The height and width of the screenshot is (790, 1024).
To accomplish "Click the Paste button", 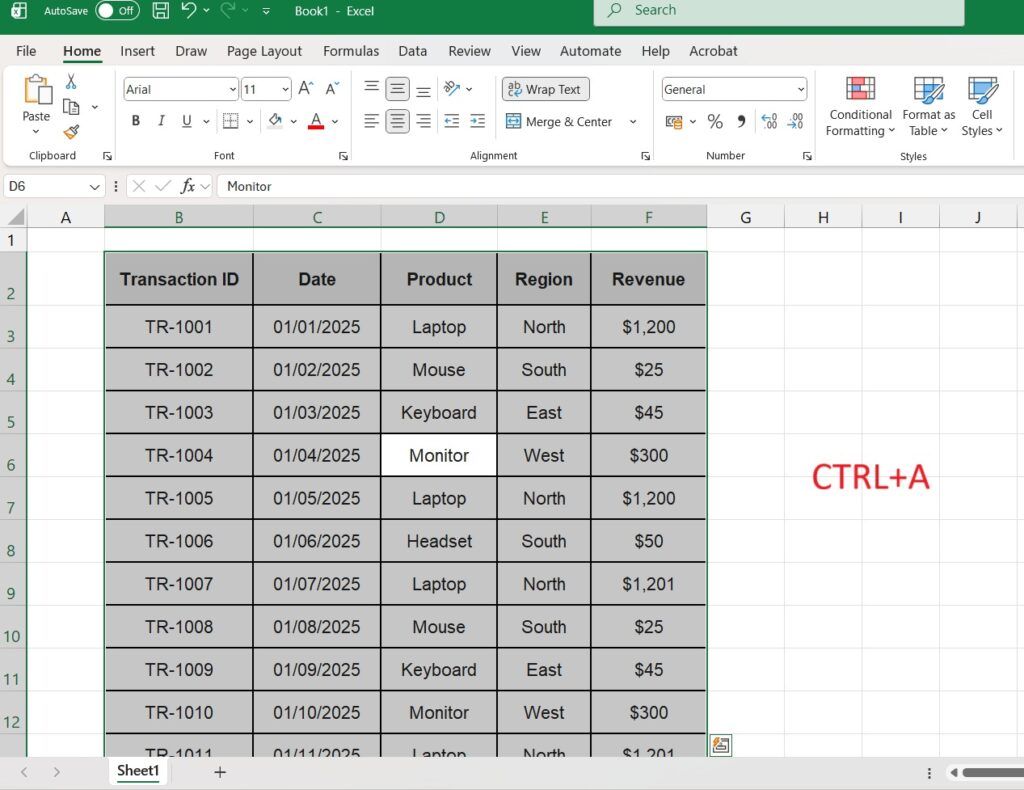I will [x=36, y=100].
